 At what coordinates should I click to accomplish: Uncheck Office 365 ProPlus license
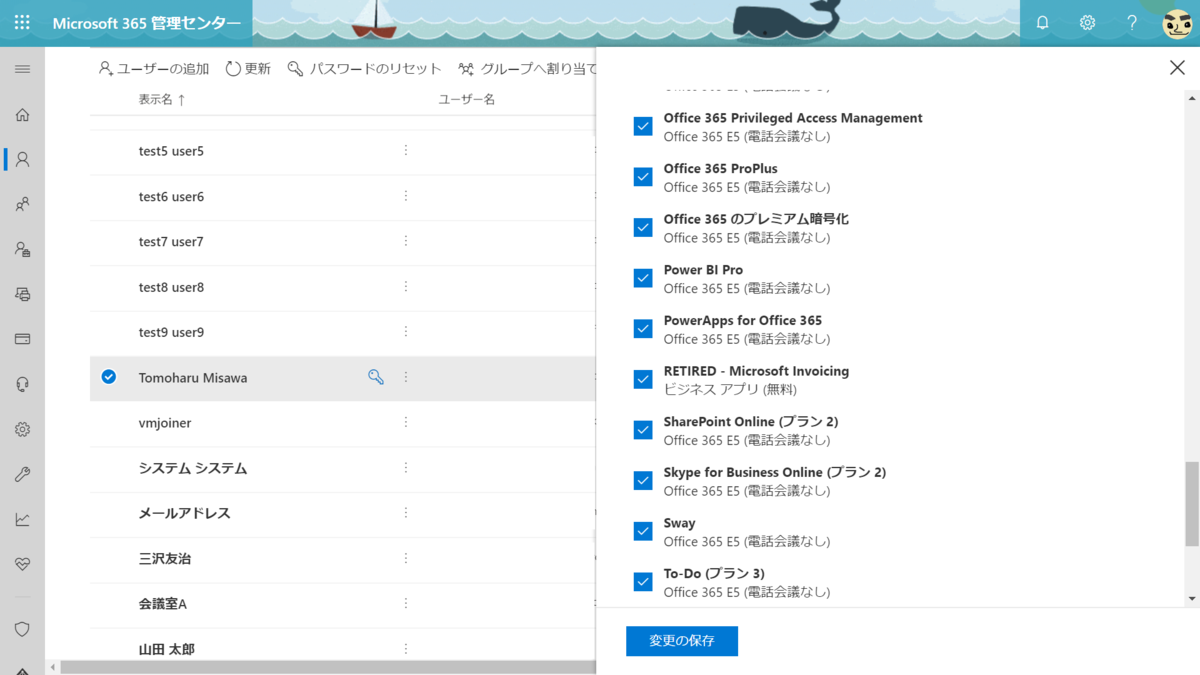click(643, 177)
